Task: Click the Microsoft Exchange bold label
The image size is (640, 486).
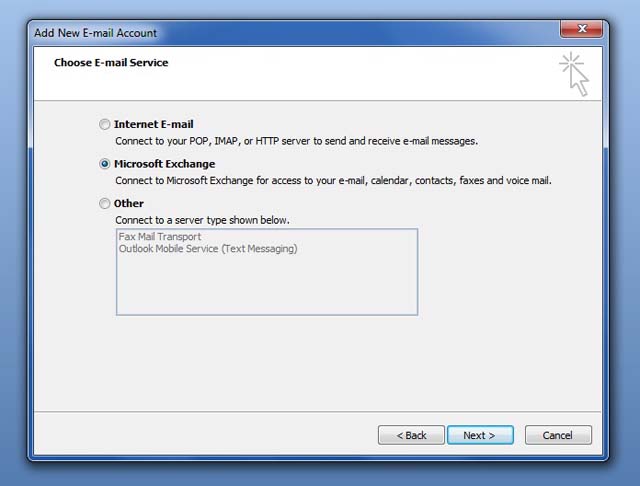Action: tap(164, 164)
